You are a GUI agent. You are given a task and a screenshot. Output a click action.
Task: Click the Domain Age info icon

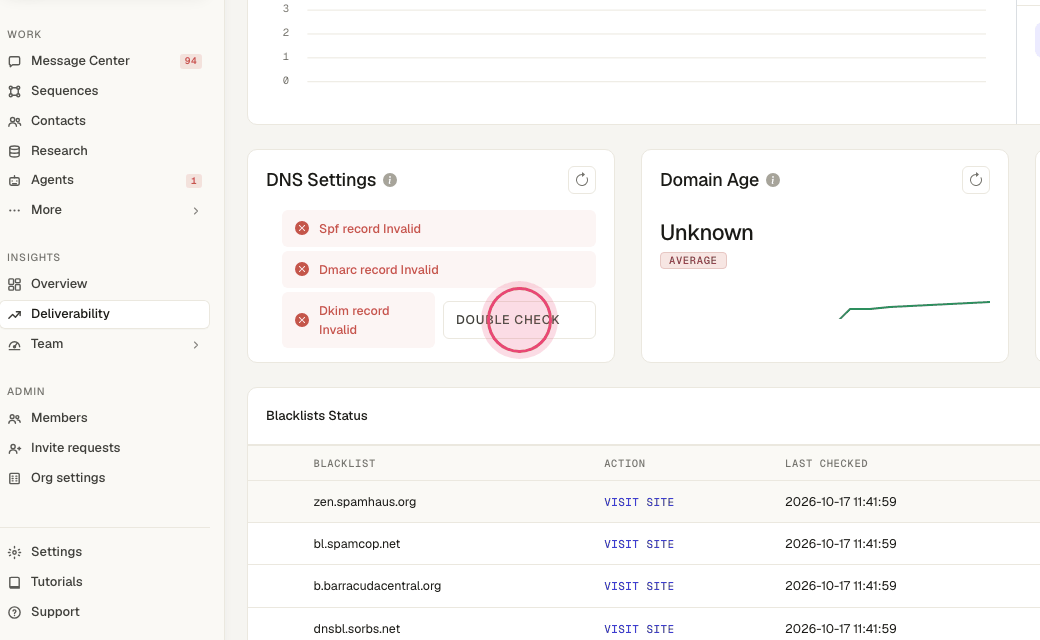(773, 180)
